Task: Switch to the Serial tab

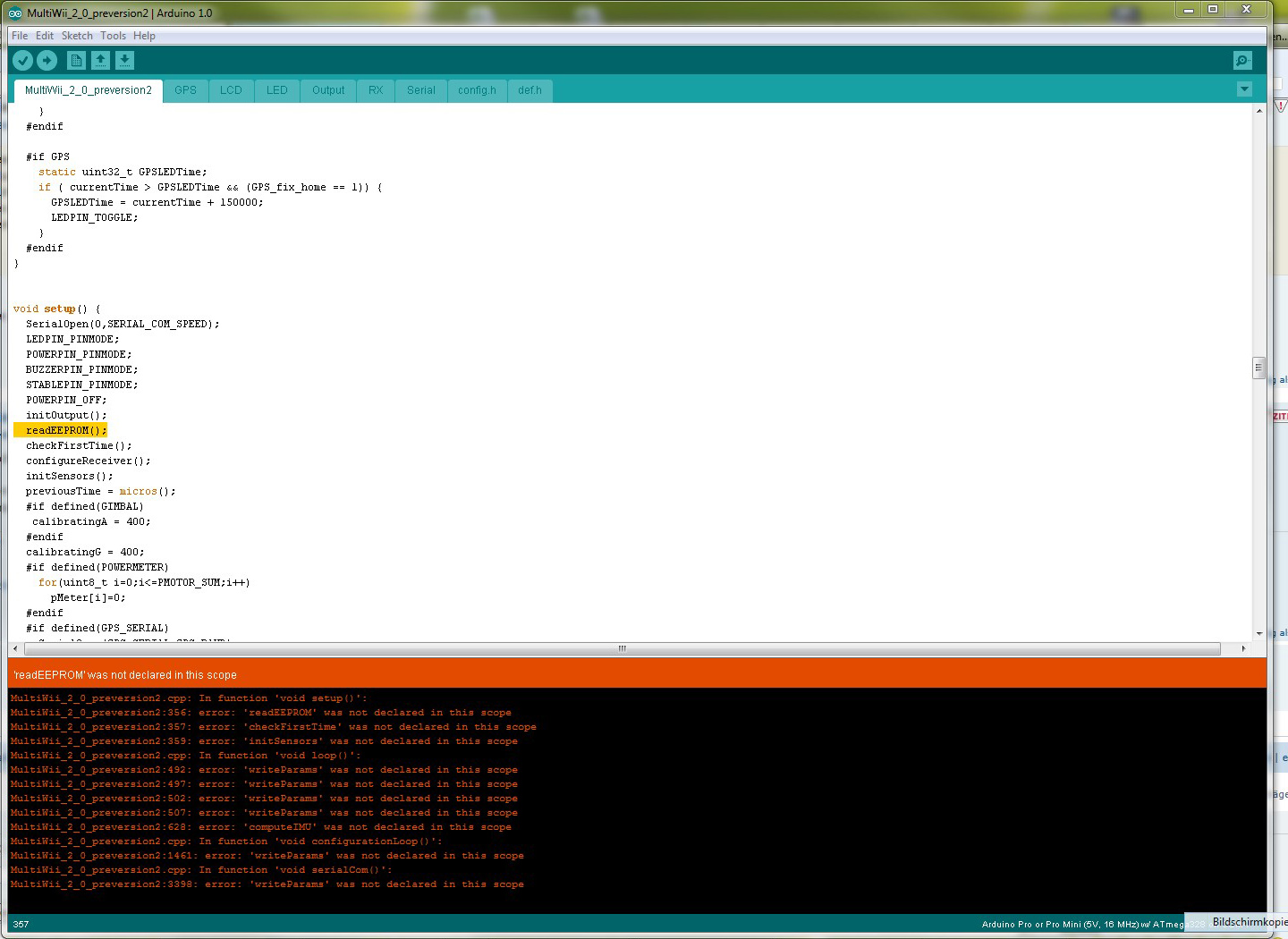Action: coord(421,90)
